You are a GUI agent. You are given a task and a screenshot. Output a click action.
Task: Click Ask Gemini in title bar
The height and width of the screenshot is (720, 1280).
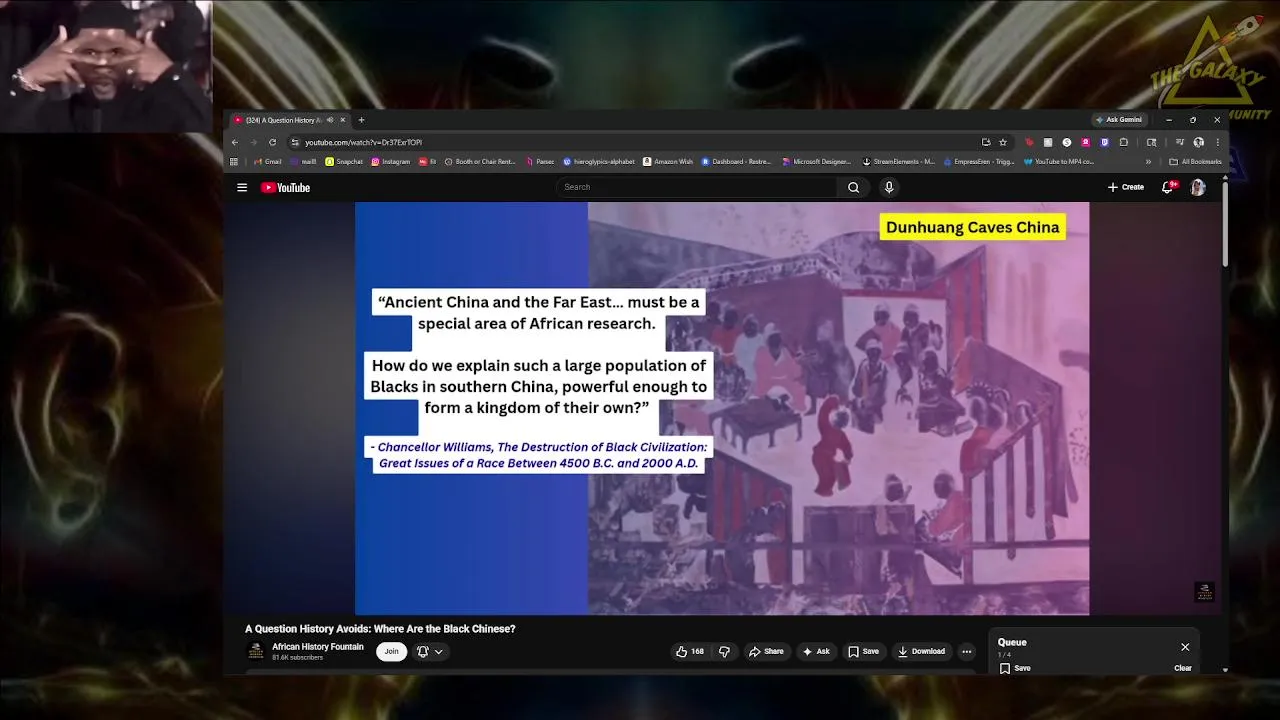point(1119,120)
